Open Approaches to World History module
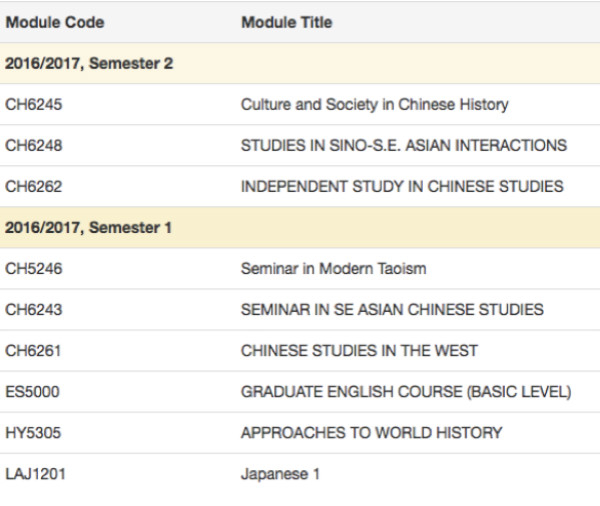Screen dimensions: 600x506 (x=371, y=433)
